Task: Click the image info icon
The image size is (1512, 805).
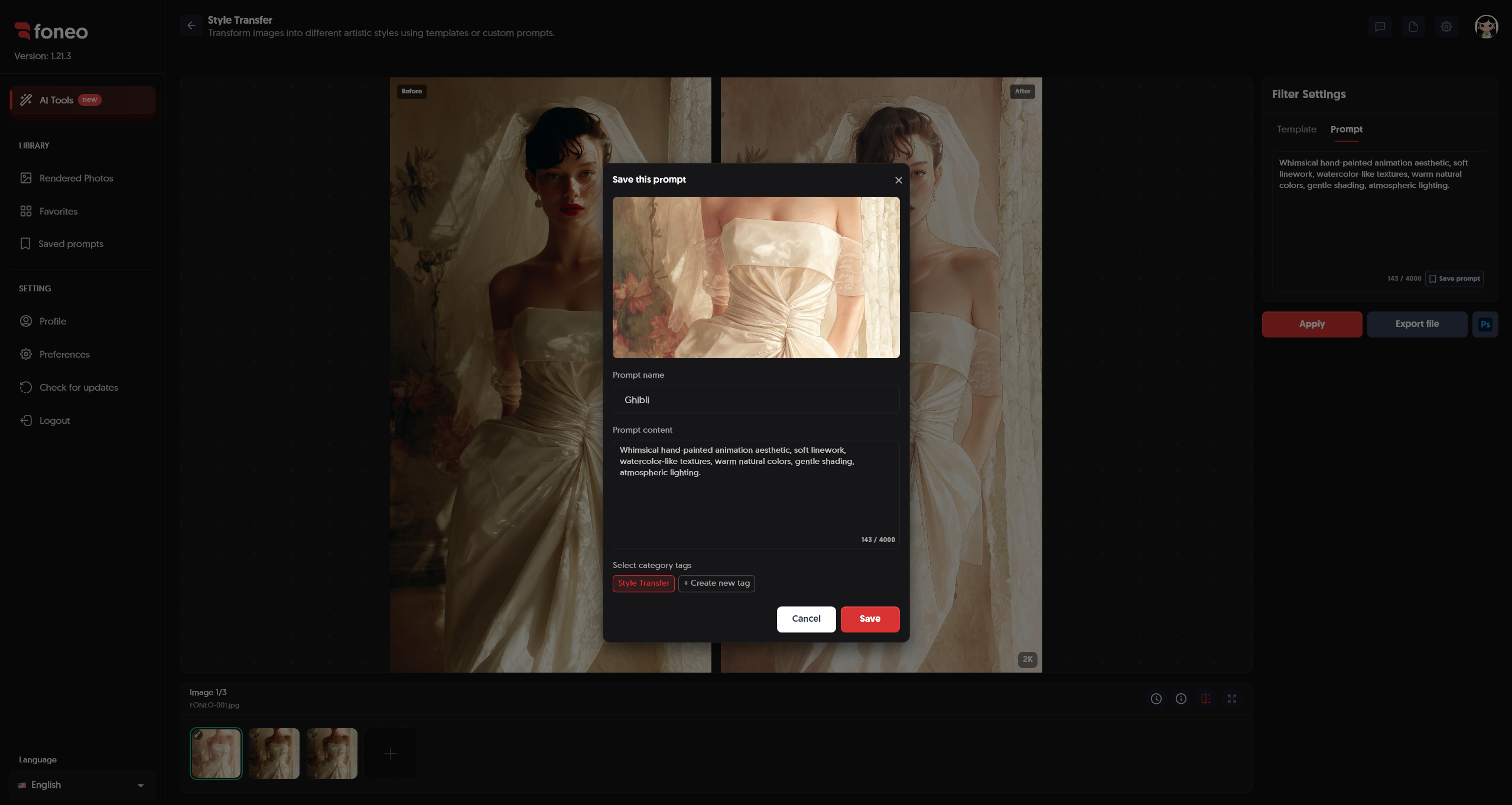Action: [x=1181, y=699]
